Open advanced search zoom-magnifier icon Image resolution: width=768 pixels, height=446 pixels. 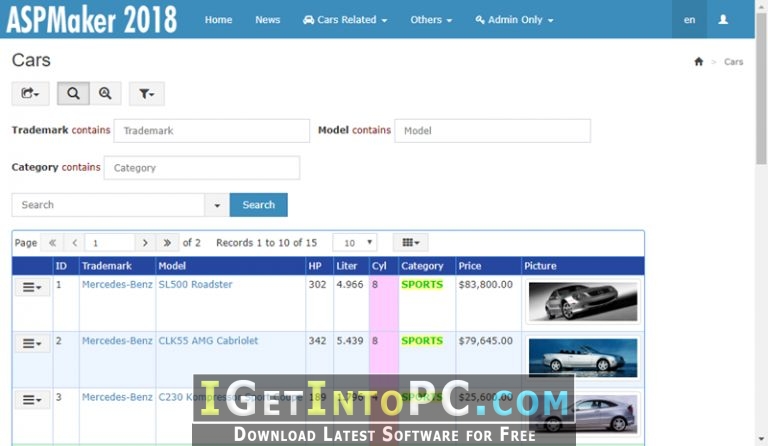tap(105, 93)
